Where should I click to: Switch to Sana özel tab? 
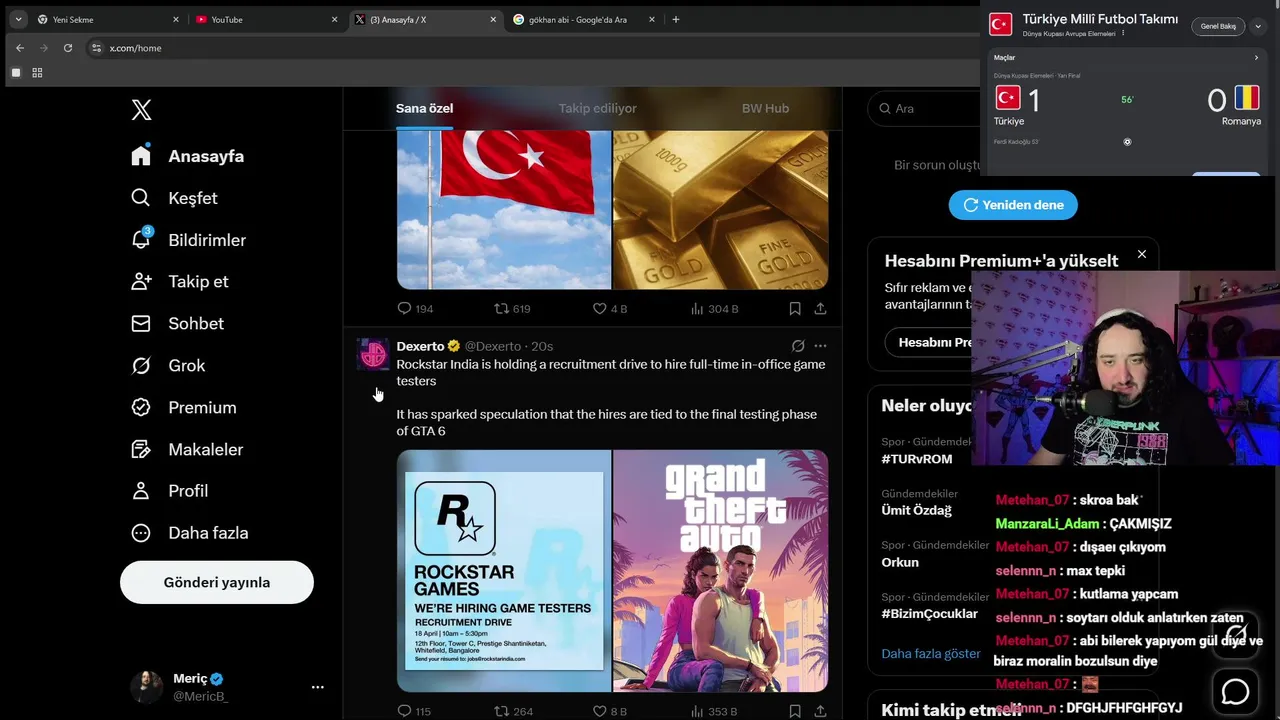424,108
